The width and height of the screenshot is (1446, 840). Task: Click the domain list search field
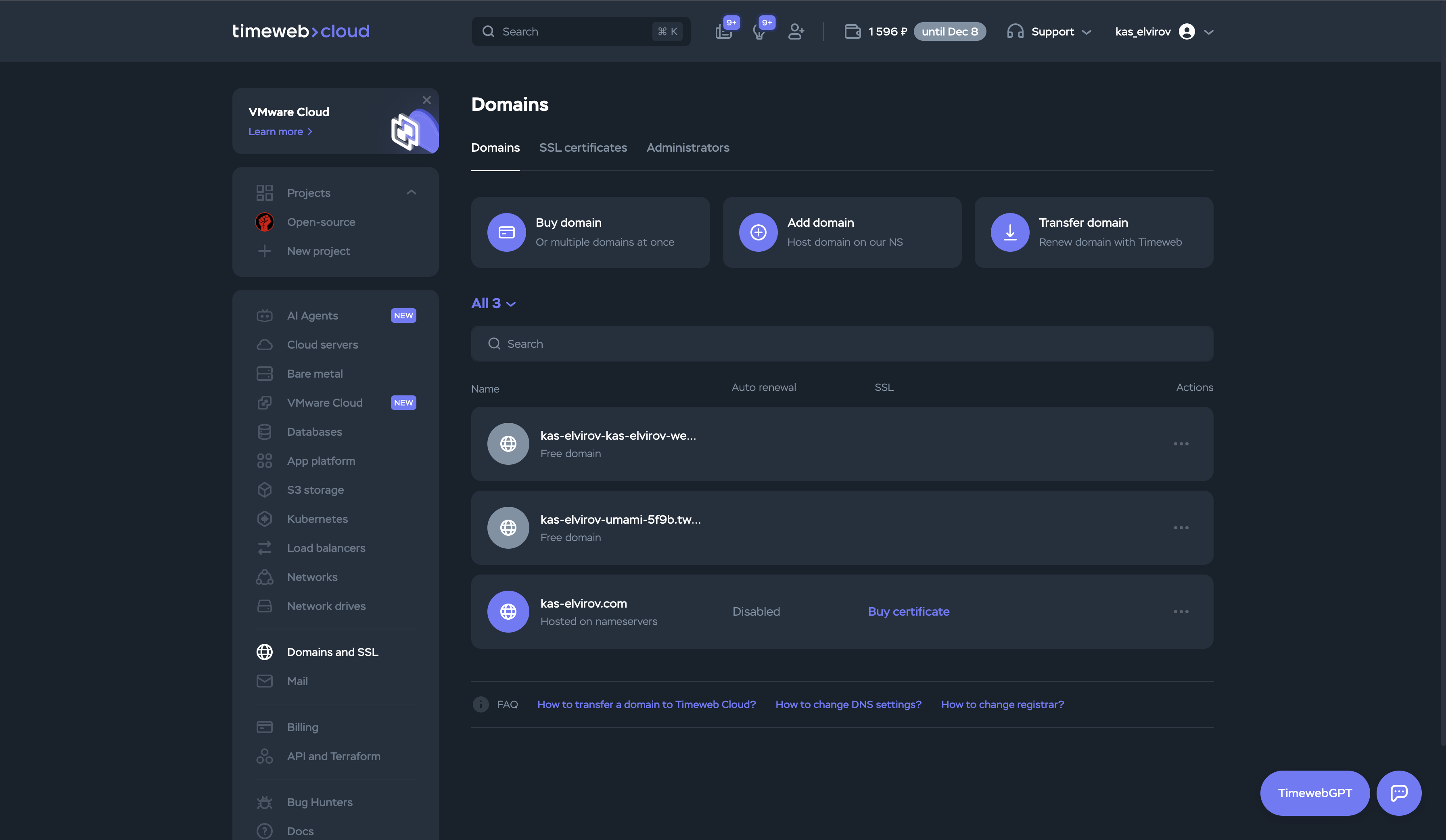click(842, 343)
